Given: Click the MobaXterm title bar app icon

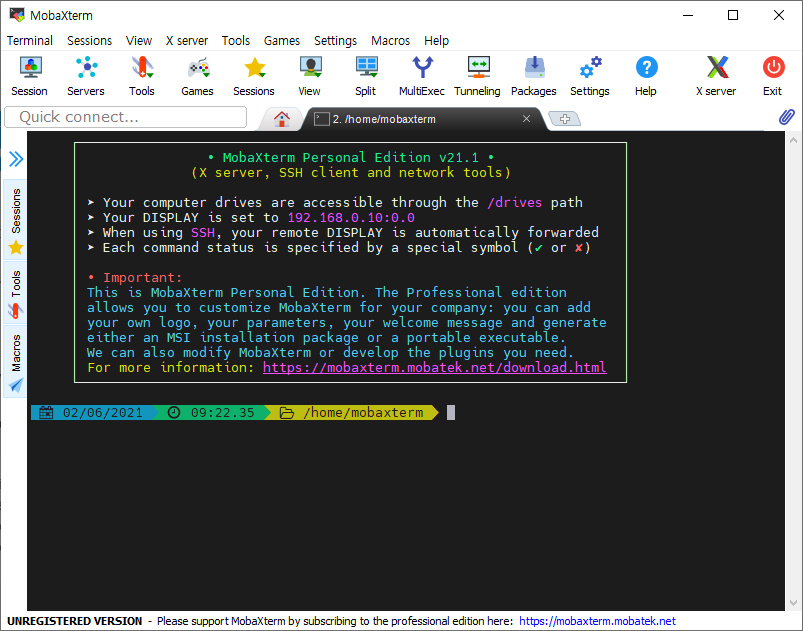Looking at the screenshot, I should point(17,15).
